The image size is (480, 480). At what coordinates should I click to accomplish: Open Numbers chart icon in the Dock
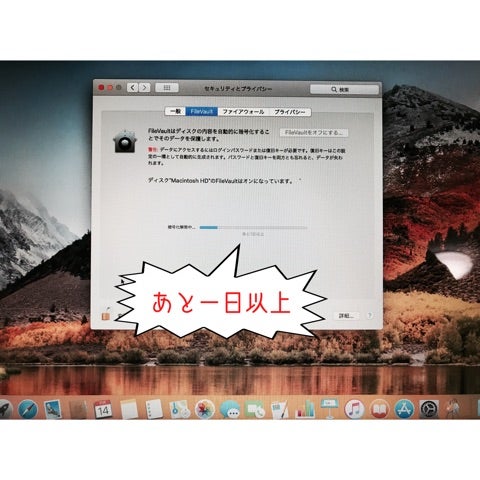[x=305, y=409]
